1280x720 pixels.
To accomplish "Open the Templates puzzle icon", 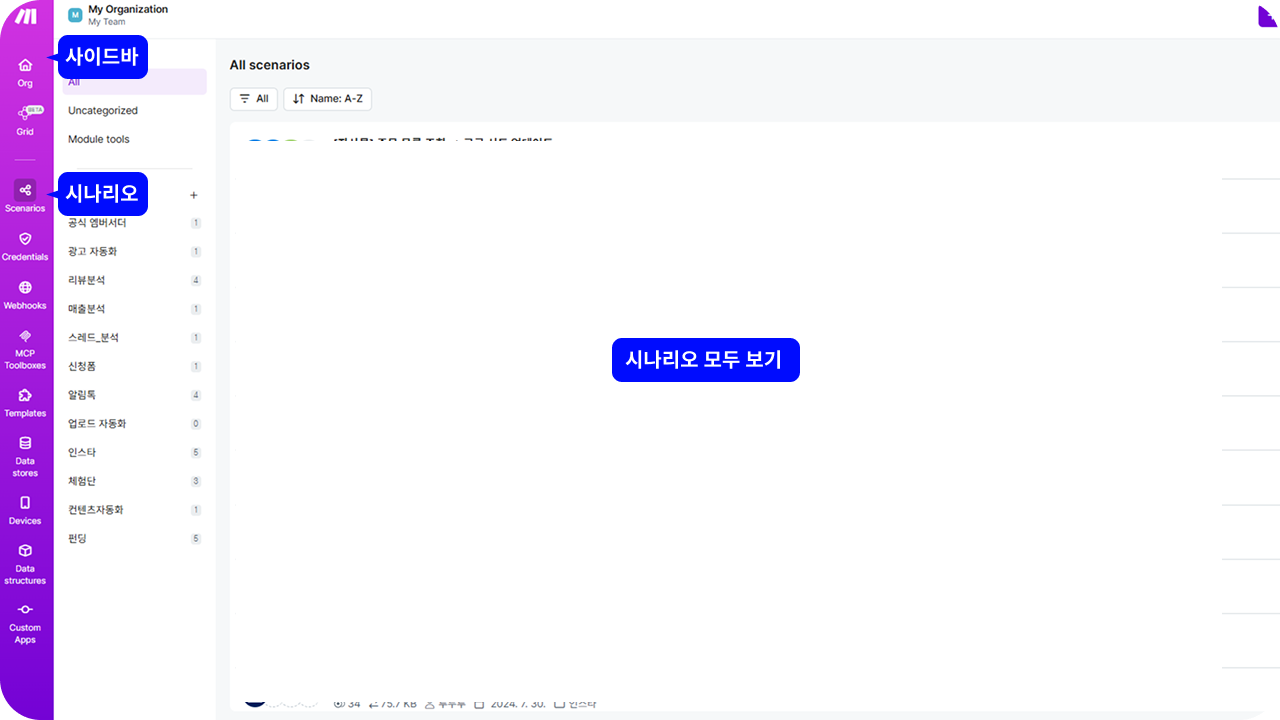I will coord(25,395).
